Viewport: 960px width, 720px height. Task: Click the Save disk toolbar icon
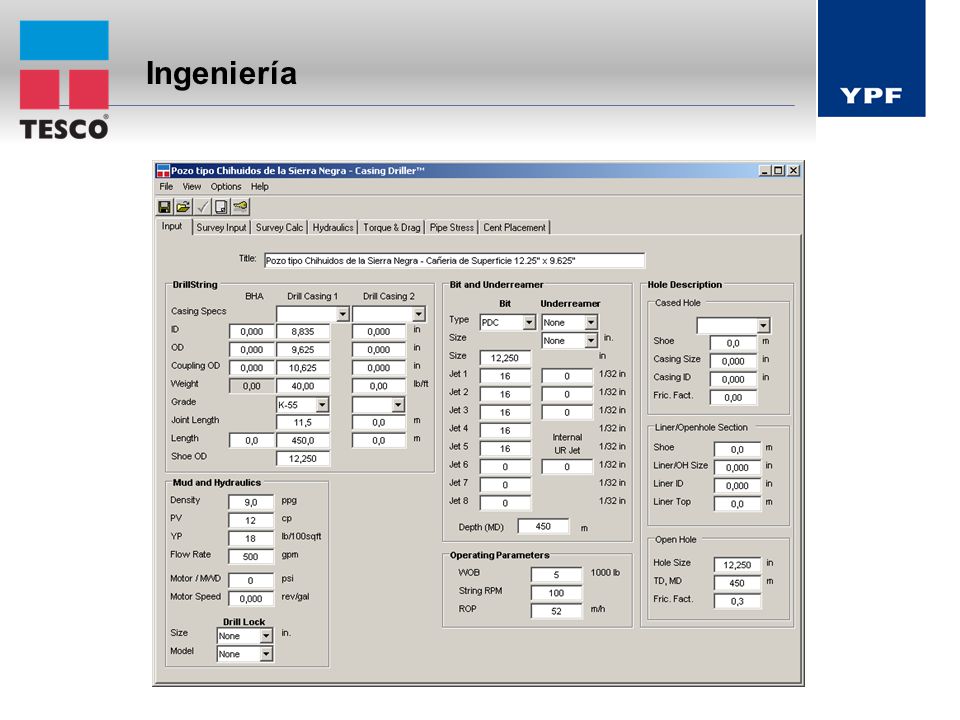click(x=164, y=207)
